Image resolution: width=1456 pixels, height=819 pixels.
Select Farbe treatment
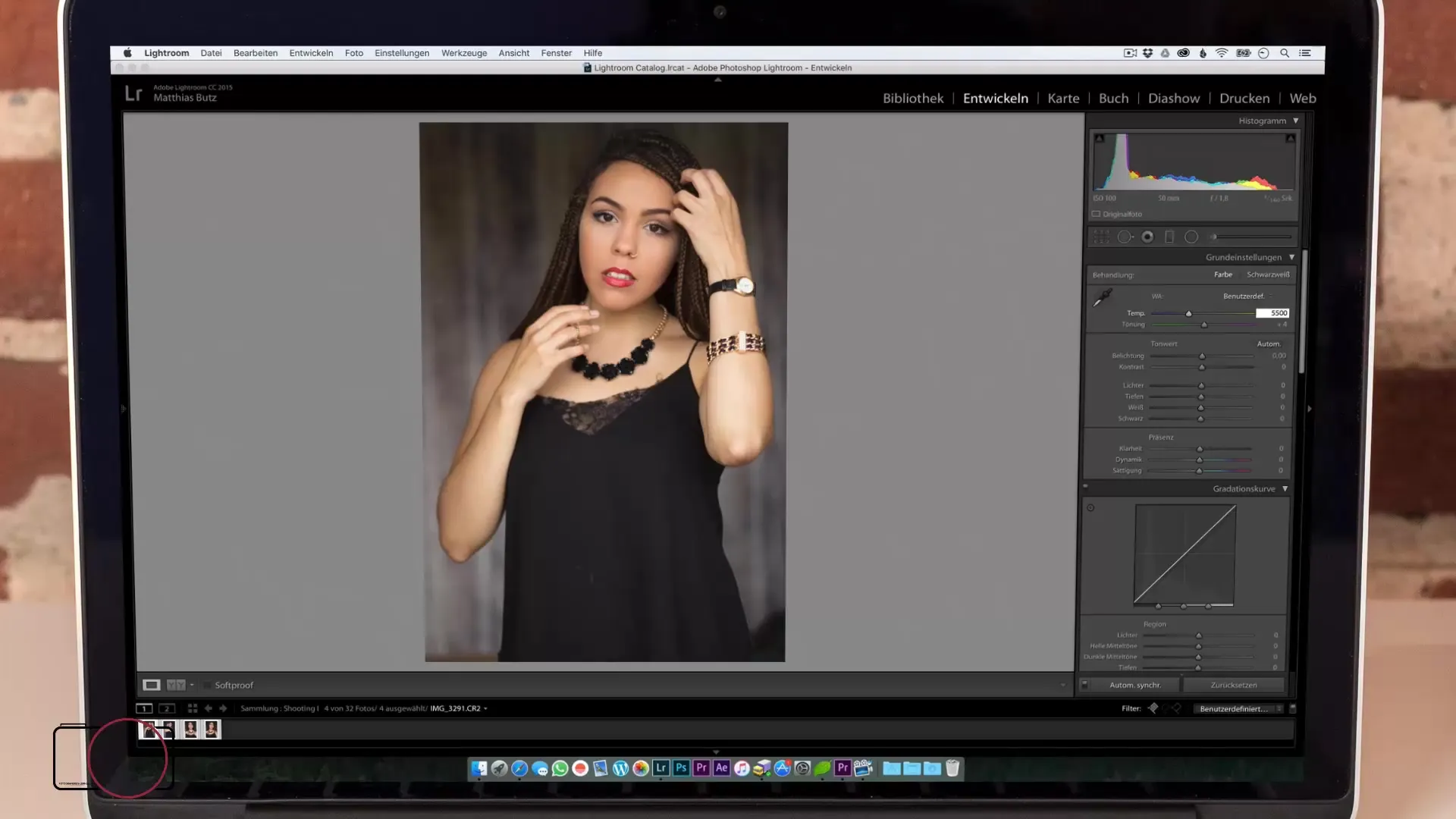click(1223, 275)
